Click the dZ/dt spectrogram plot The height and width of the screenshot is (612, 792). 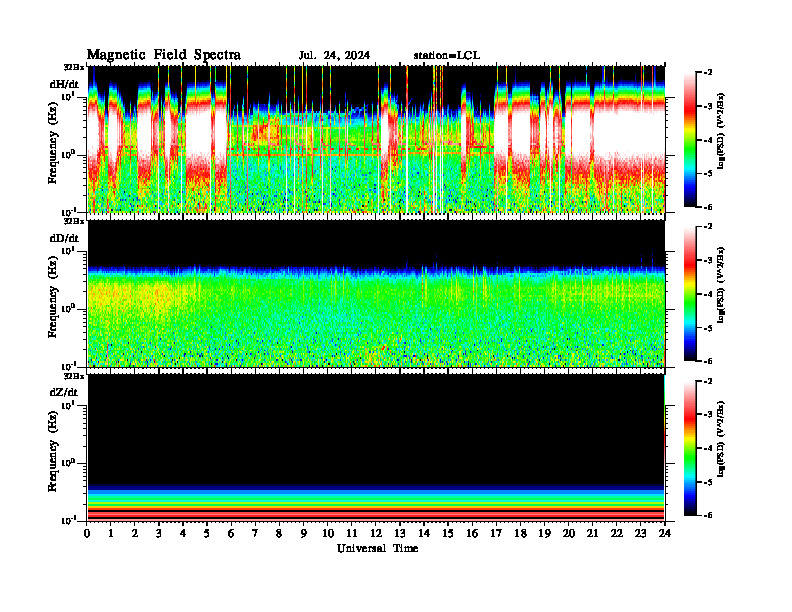pos(376,447)
